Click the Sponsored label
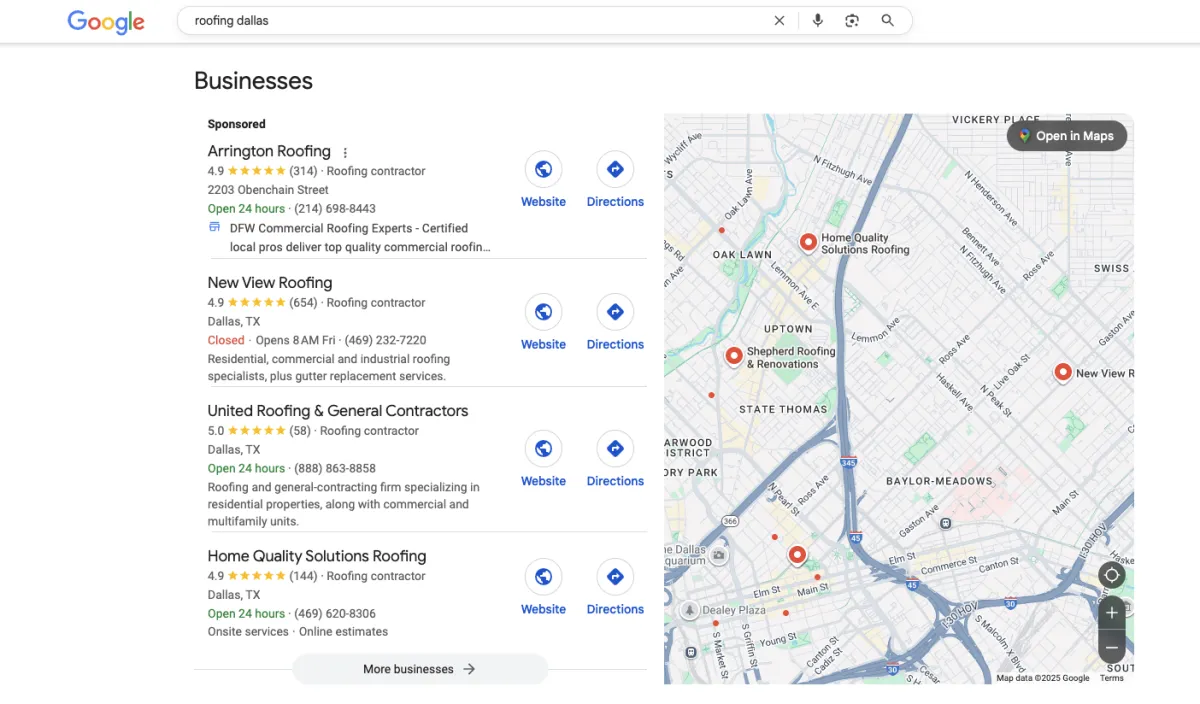The height and width of the screenshot is (704, 1200). [237, 124]
